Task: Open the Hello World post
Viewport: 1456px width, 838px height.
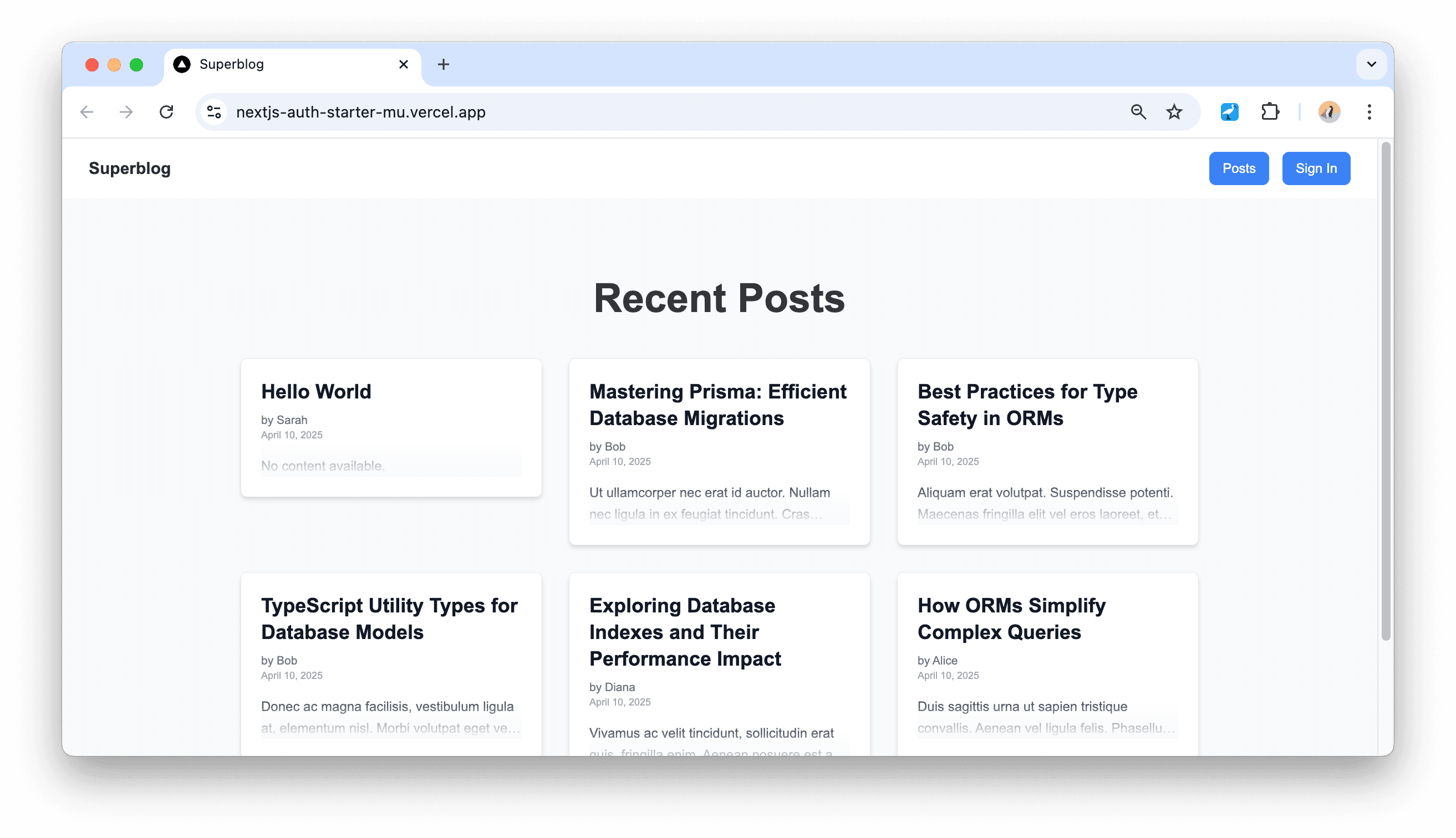Action: [317, 391]
